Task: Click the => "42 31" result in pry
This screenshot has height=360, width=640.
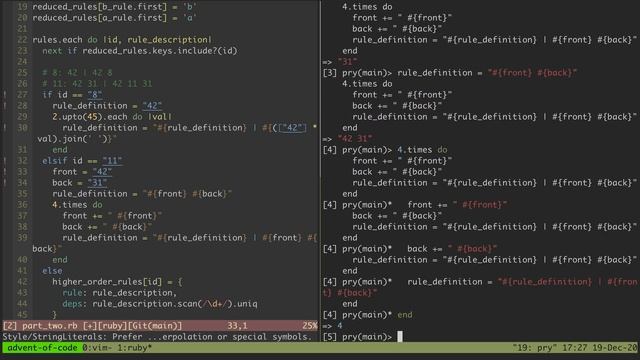Action: pyautogui.click(x=347, y=139)
